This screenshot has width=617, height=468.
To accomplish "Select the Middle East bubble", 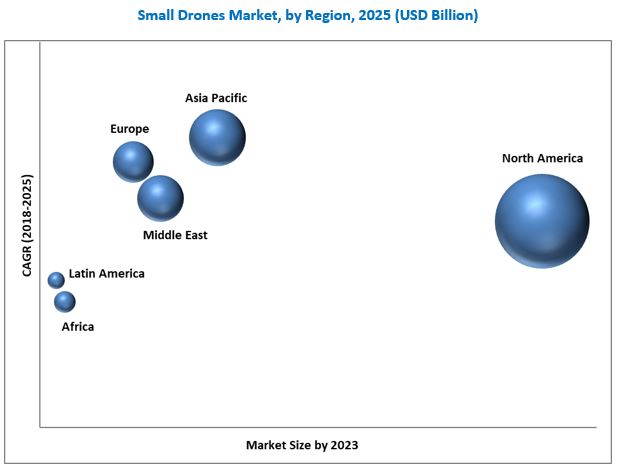I will coord(160,198).
